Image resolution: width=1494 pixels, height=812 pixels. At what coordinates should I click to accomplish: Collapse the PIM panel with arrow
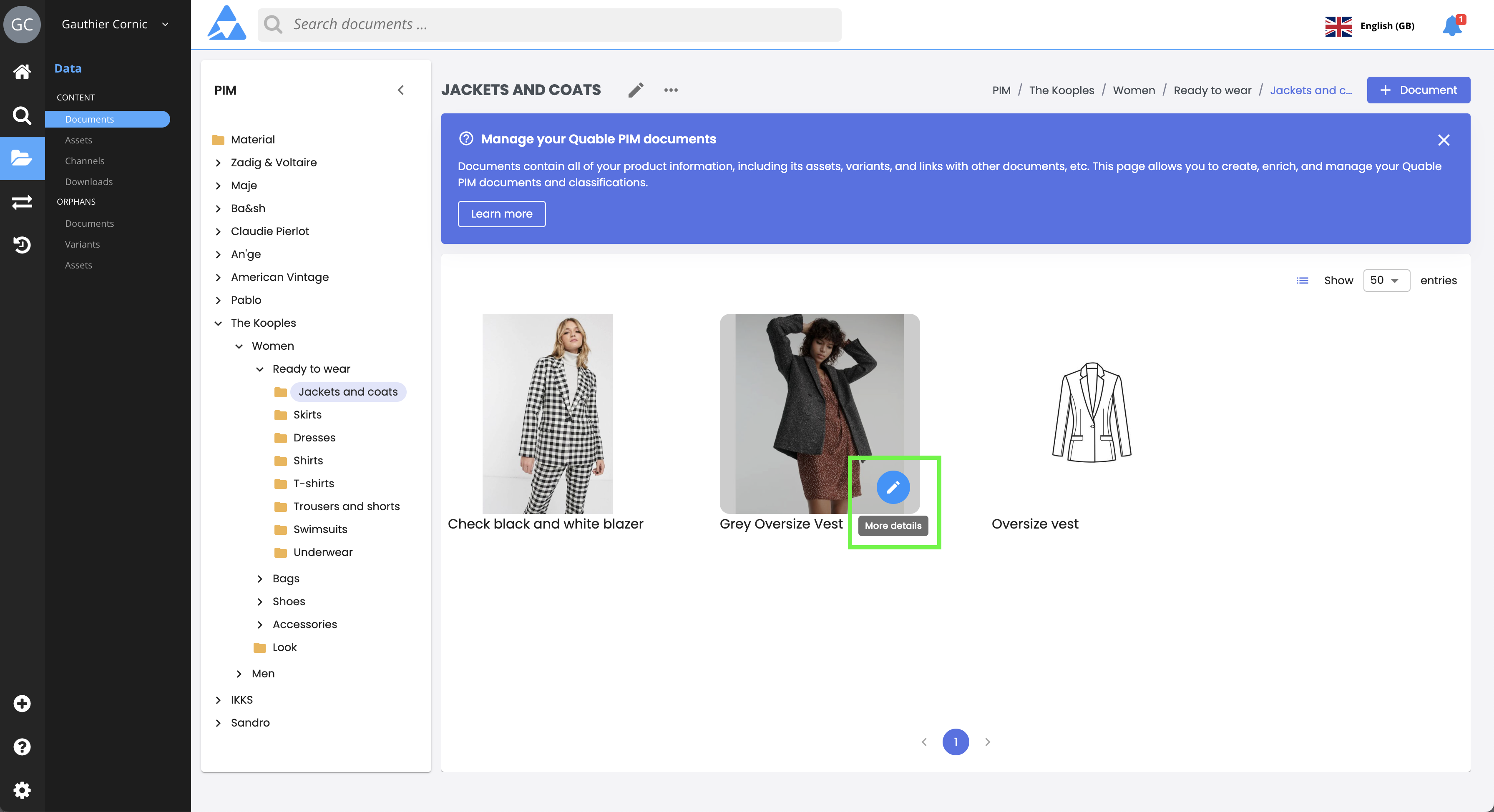pos(401,90)
